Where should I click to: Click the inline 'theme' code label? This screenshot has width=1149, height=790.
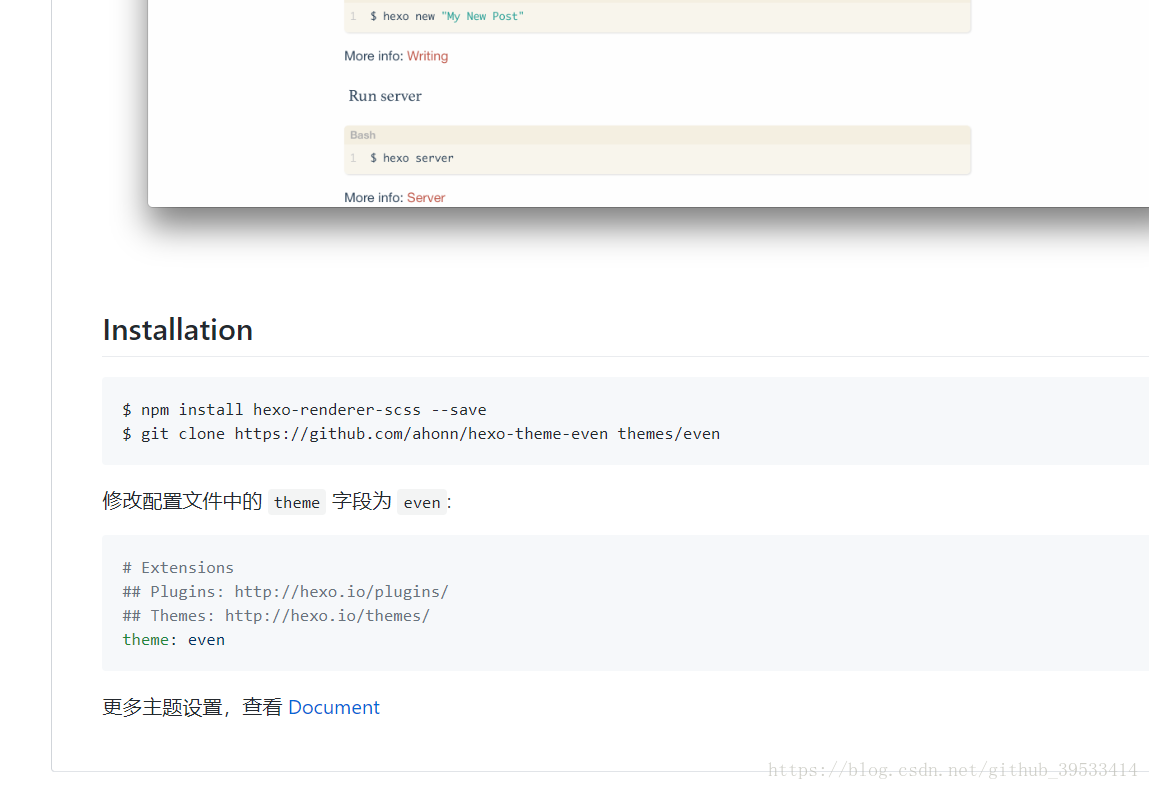[x=297, y=503]
